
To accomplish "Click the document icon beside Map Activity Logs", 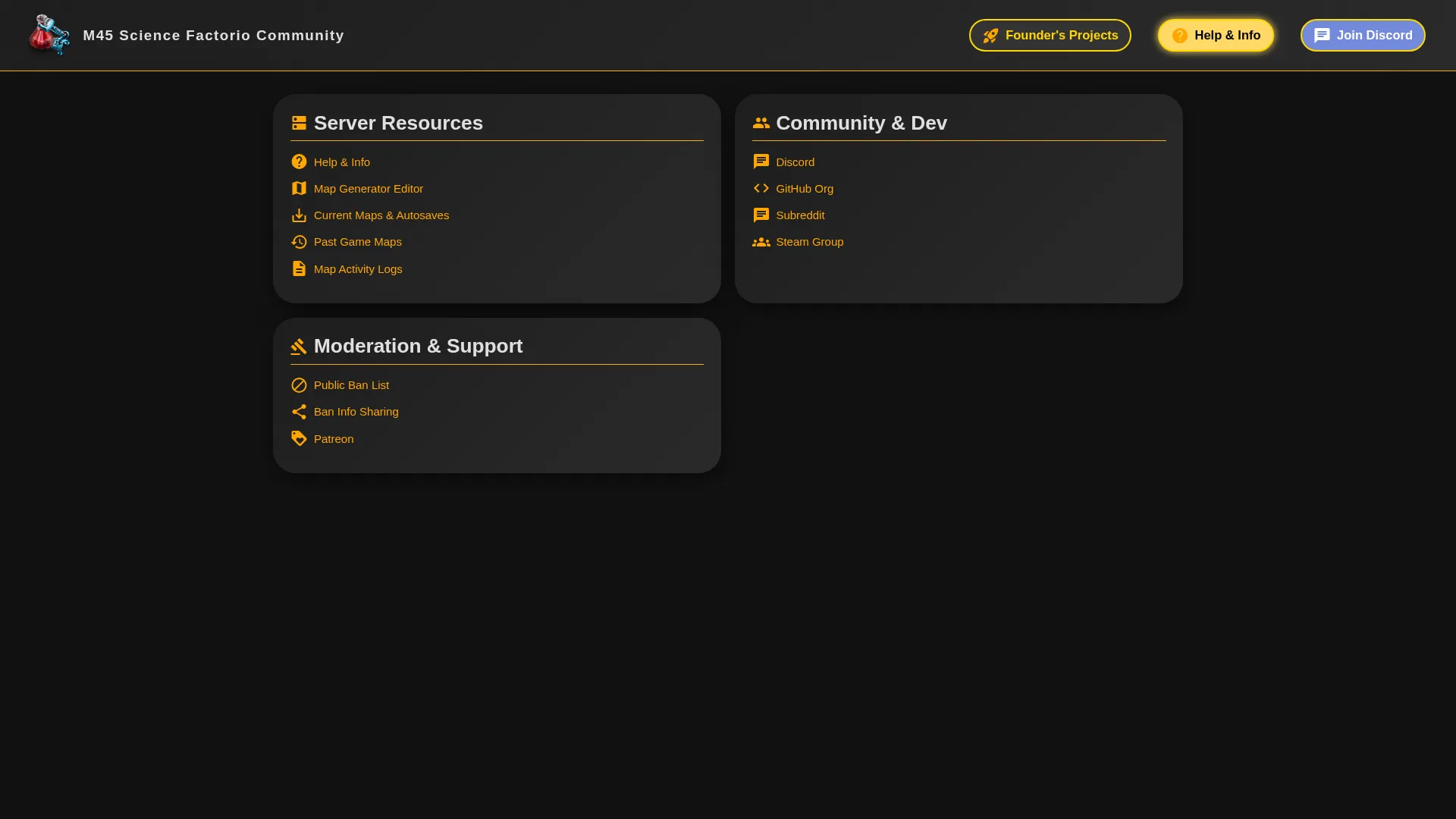I will [299, 269].
